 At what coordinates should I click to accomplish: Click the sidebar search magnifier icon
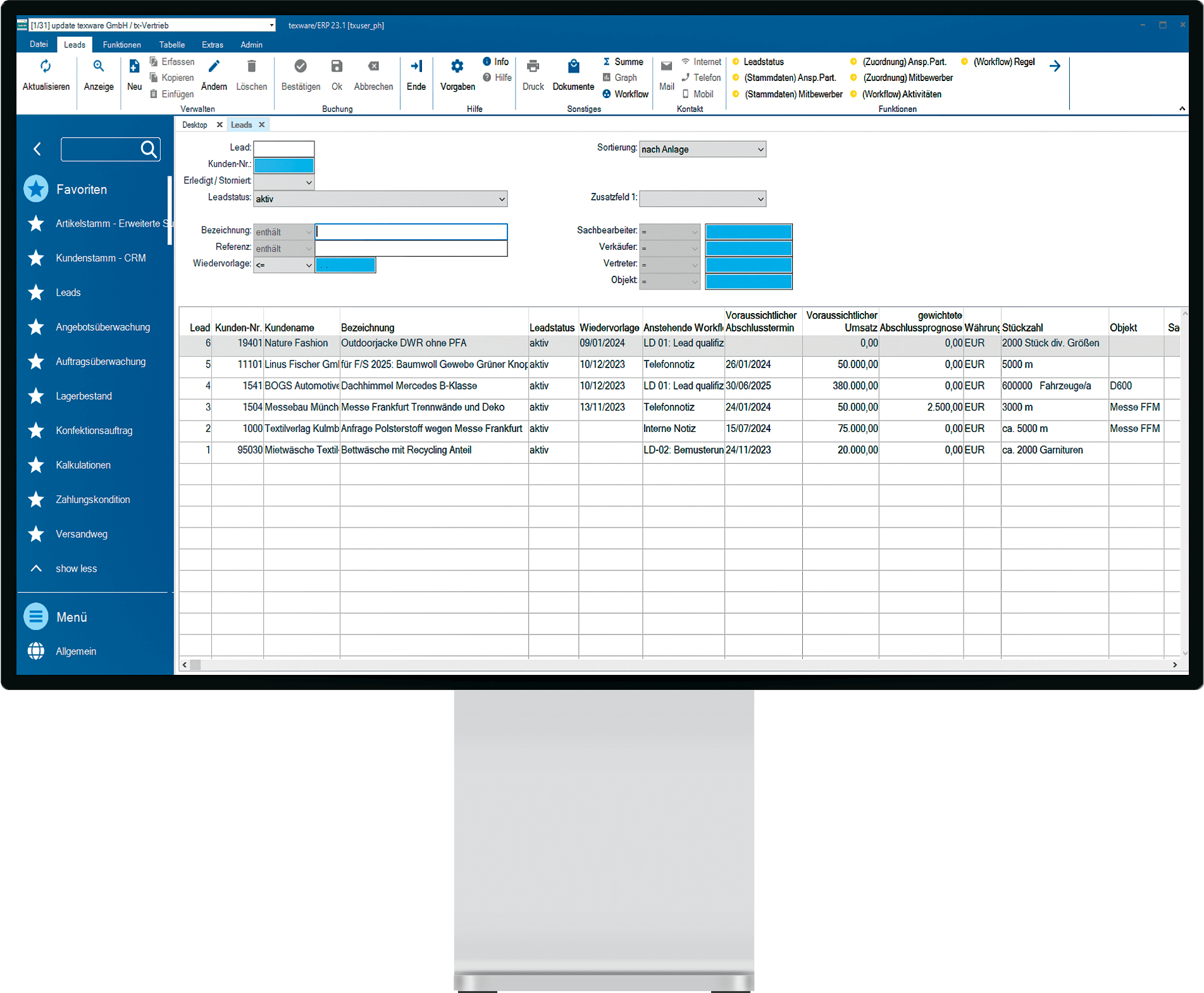point(149,149)
